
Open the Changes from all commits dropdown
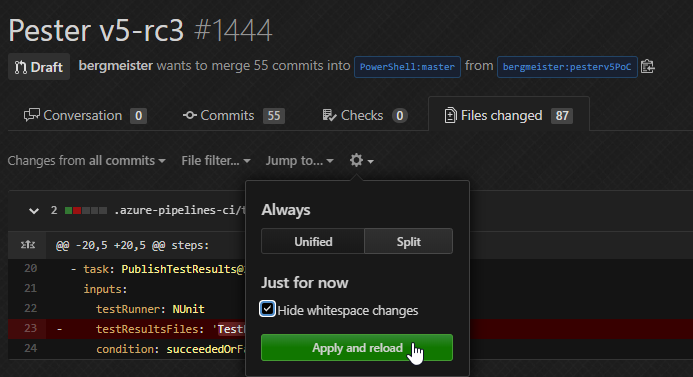coord(87,160)
